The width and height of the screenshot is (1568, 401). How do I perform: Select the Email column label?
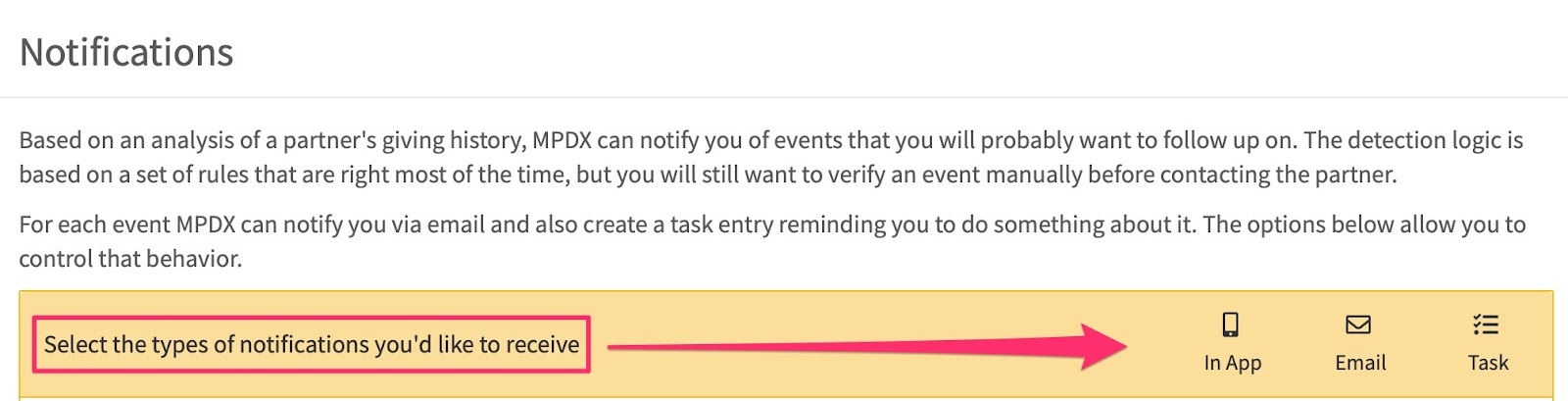pos(1360,363)
